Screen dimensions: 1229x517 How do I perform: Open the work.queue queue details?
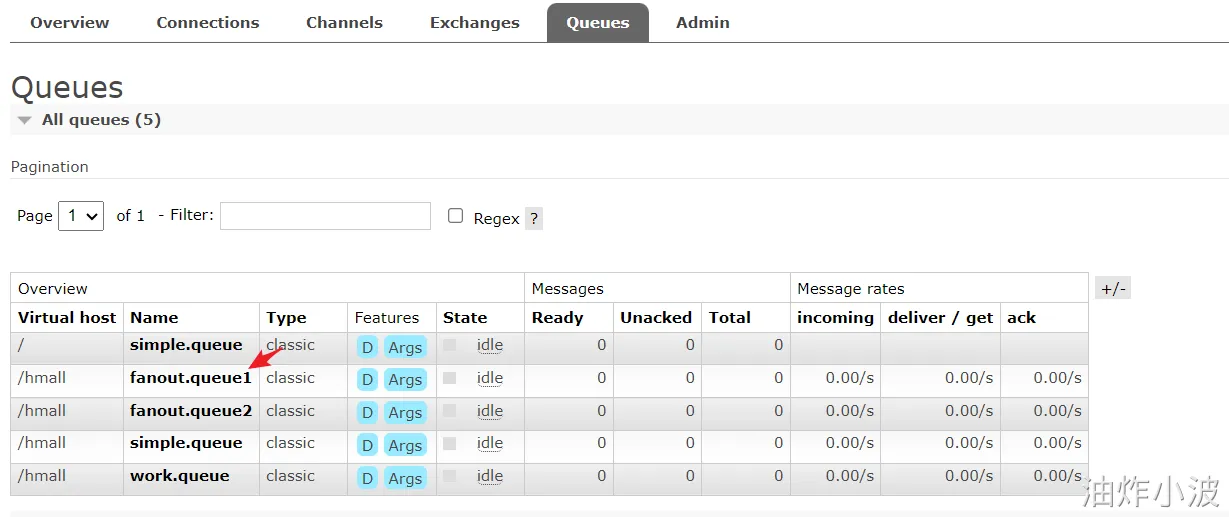coord(180,476)
